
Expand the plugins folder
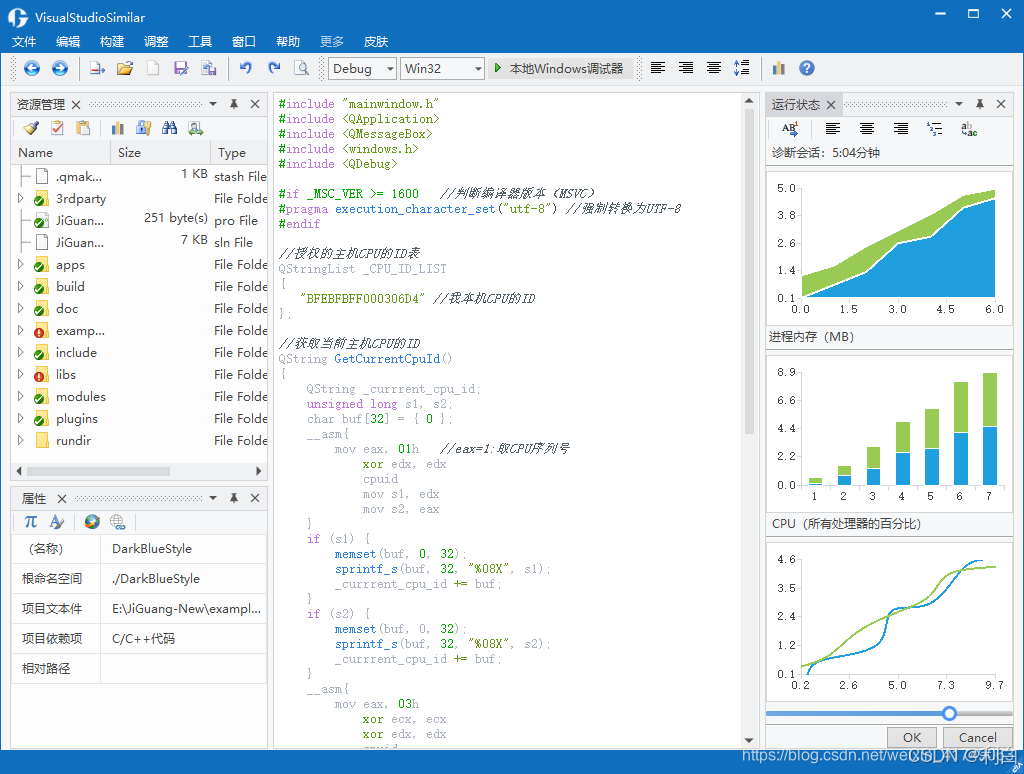tap(20, 418)
